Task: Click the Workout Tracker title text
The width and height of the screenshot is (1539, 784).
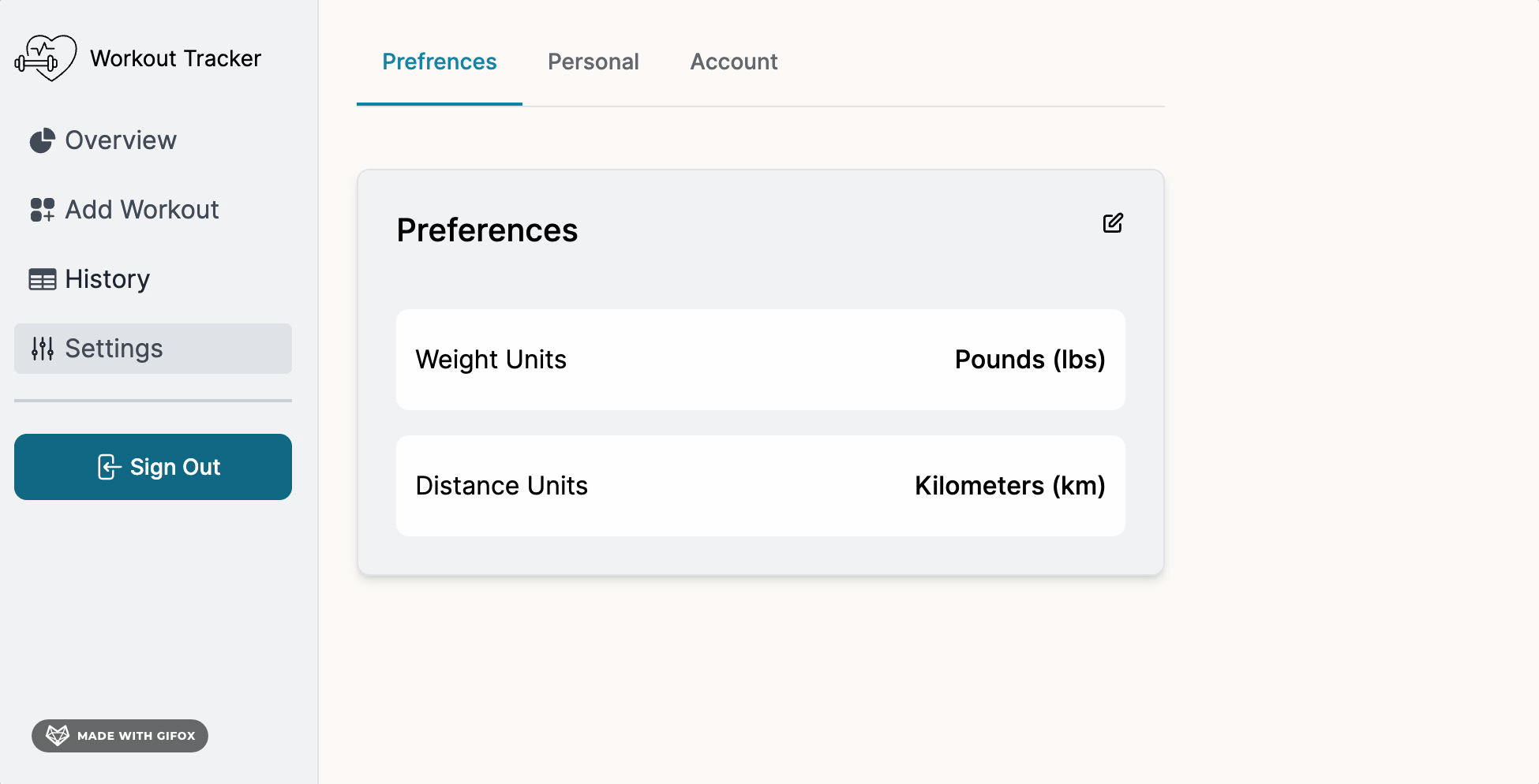Action: tap(175, 58)
